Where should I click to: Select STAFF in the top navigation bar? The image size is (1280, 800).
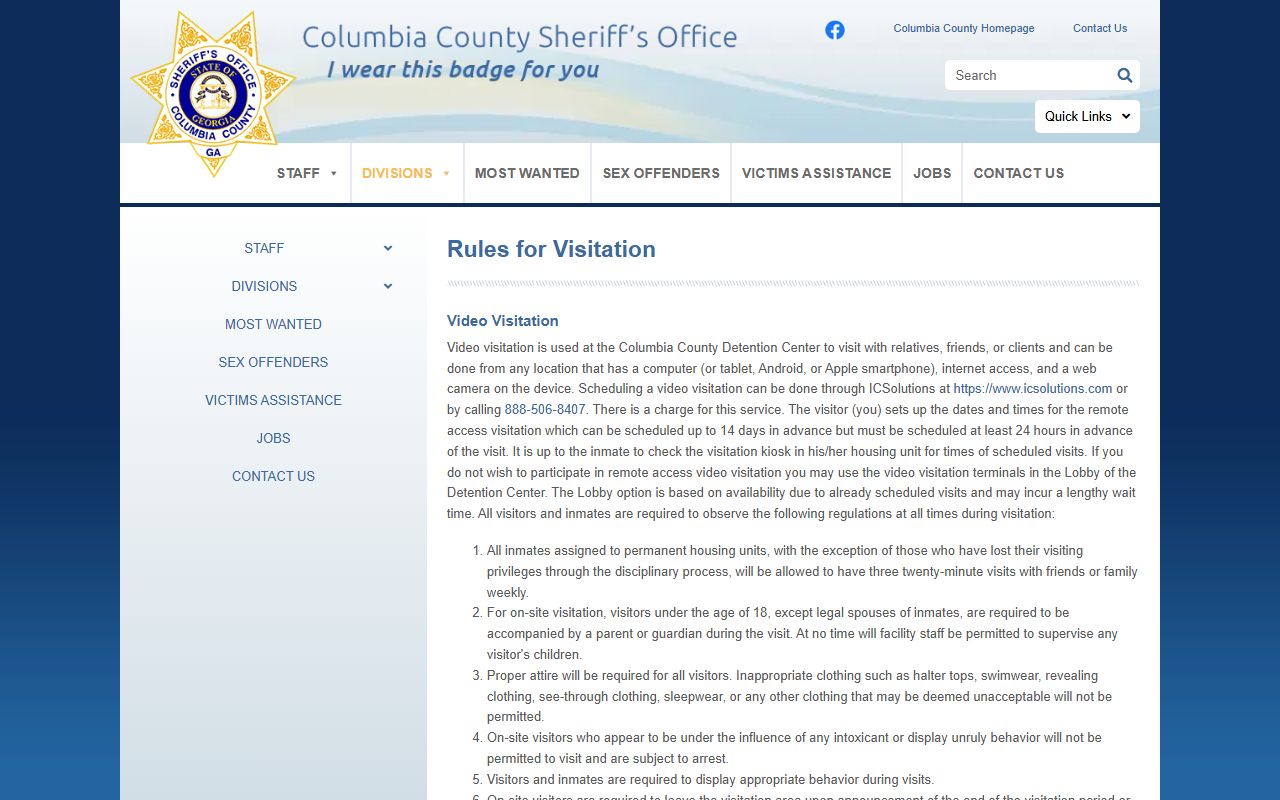pos(298,173)
